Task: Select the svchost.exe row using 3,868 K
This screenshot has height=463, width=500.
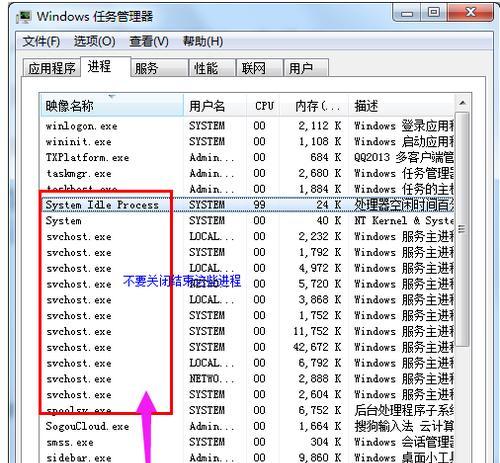Action: coord(247,300)
